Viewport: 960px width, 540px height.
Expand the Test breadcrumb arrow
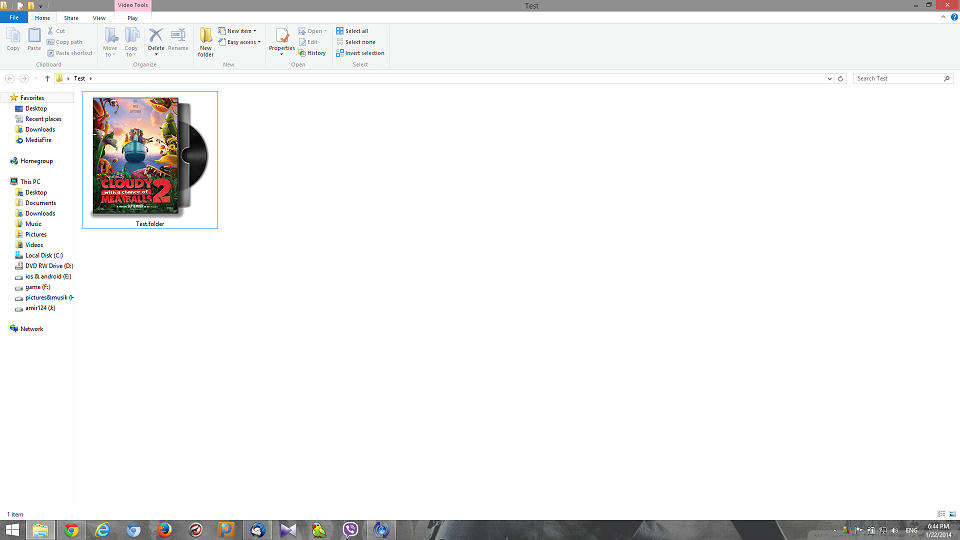pyautogui.click(x=91, y=78)
